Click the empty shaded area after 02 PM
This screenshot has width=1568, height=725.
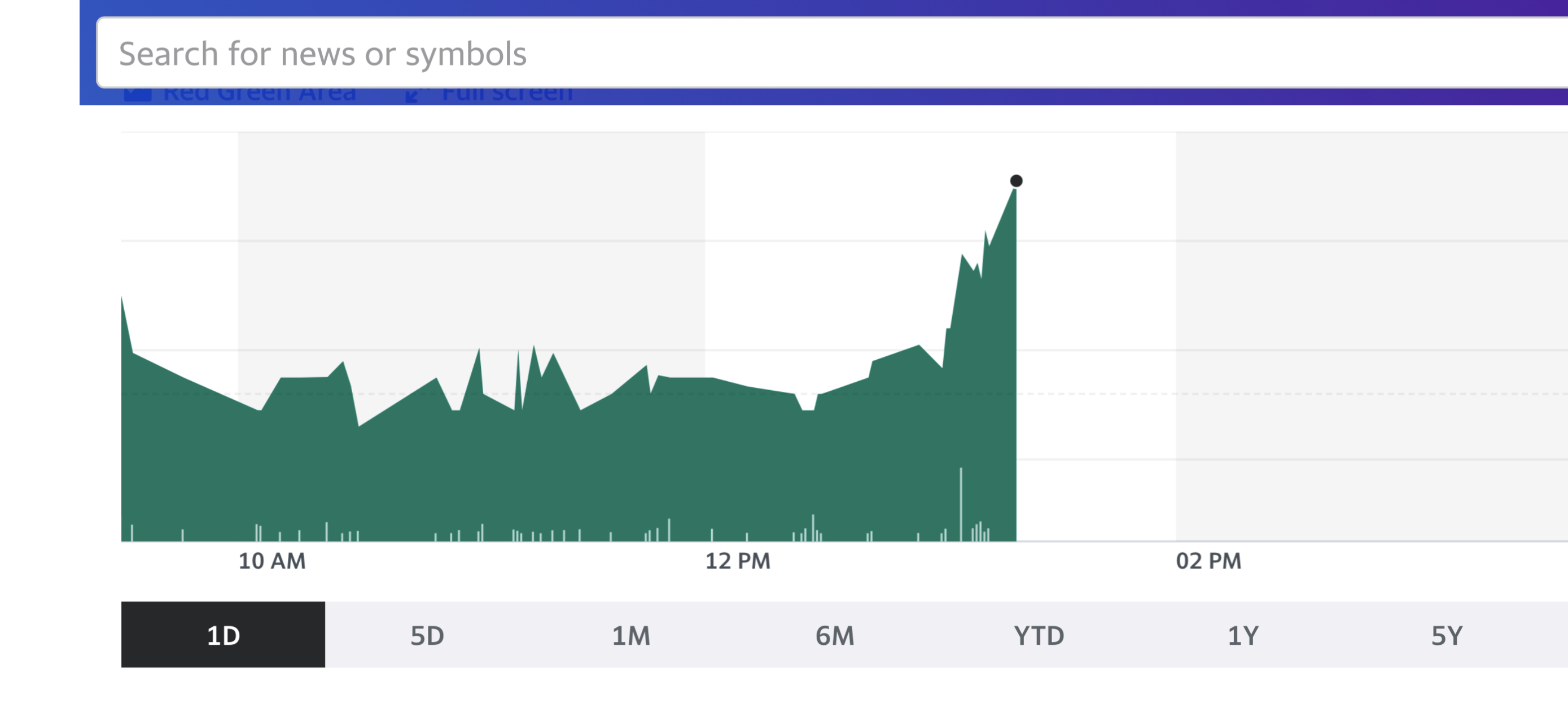click(x=1369, y=292)
